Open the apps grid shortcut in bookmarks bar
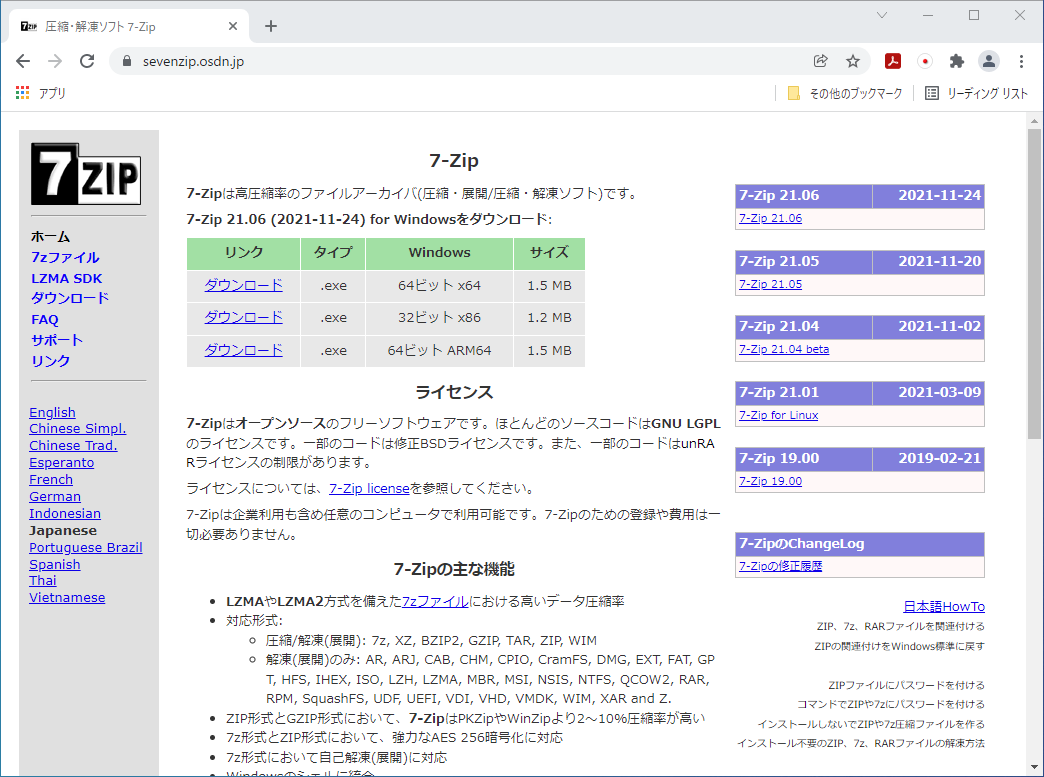1044x777 pixels. [40, 93]
